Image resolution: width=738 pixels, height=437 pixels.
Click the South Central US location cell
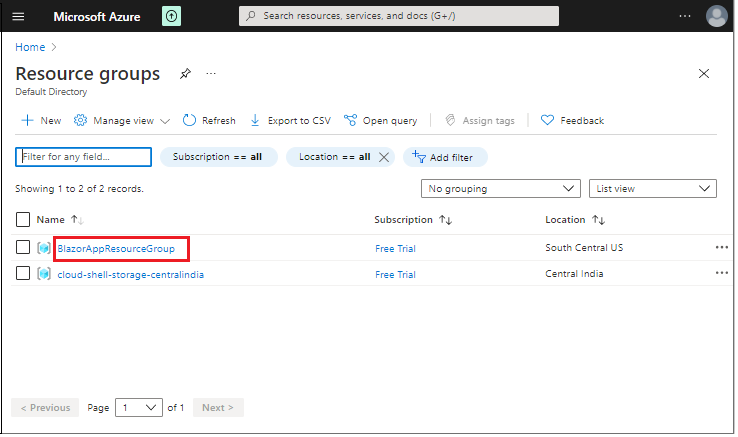(x=584, y=248)
